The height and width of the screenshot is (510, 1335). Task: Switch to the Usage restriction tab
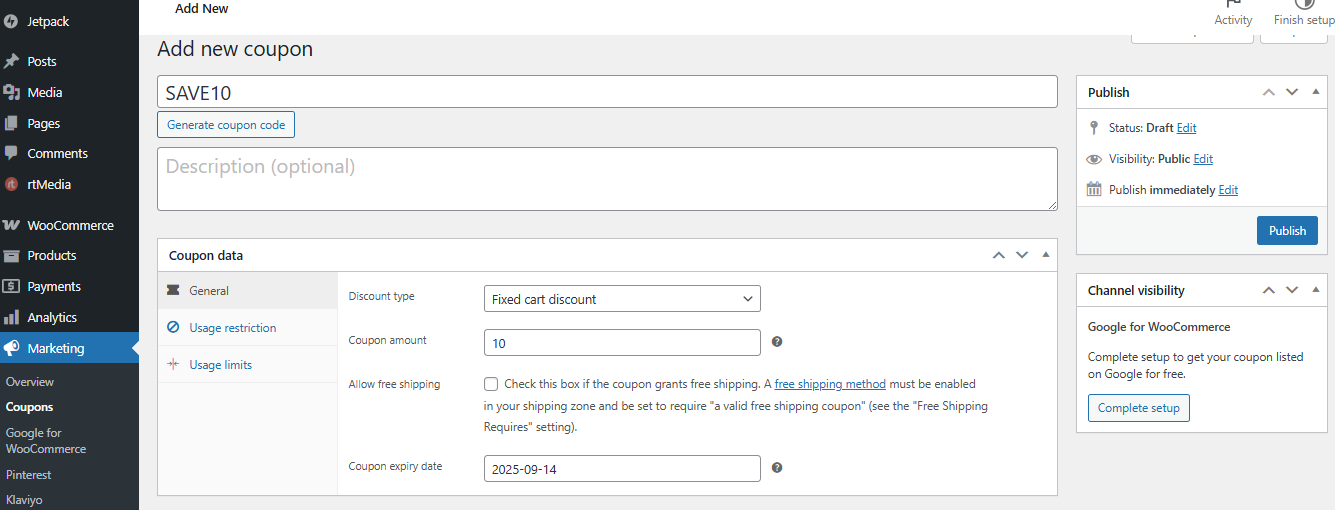point(248,327)
